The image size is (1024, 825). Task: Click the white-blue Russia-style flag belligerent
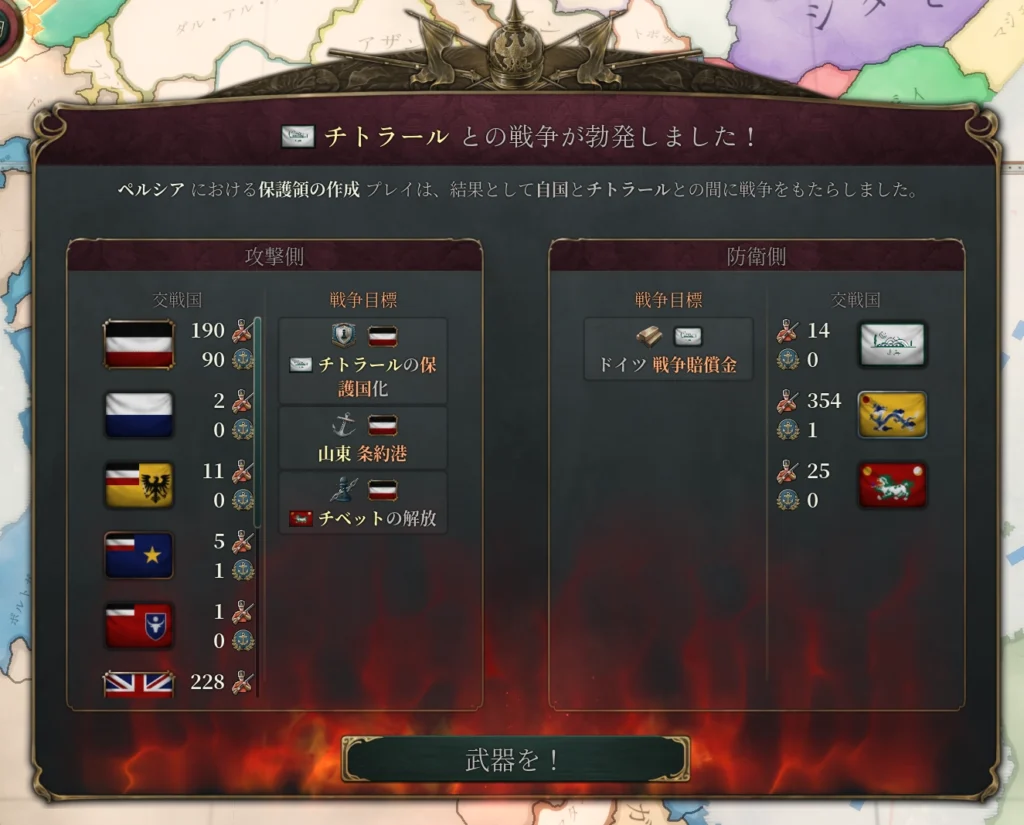pyautogui.click(x=139, y=414)
